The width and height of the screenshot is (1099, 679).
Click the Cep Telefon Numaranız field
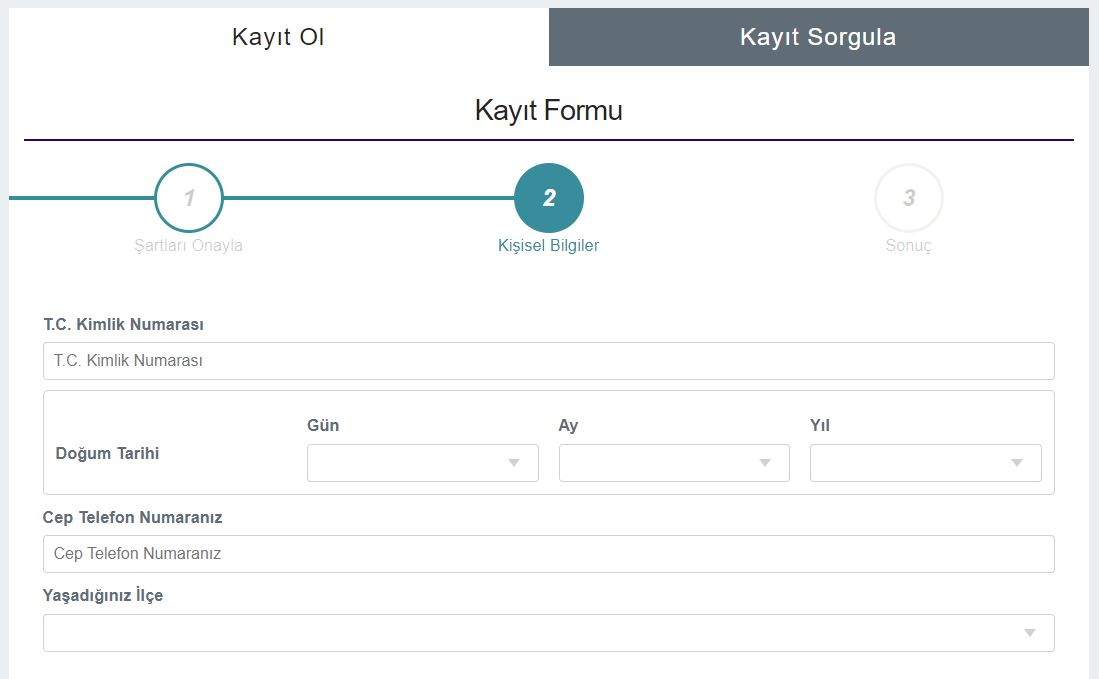[548, 553]
